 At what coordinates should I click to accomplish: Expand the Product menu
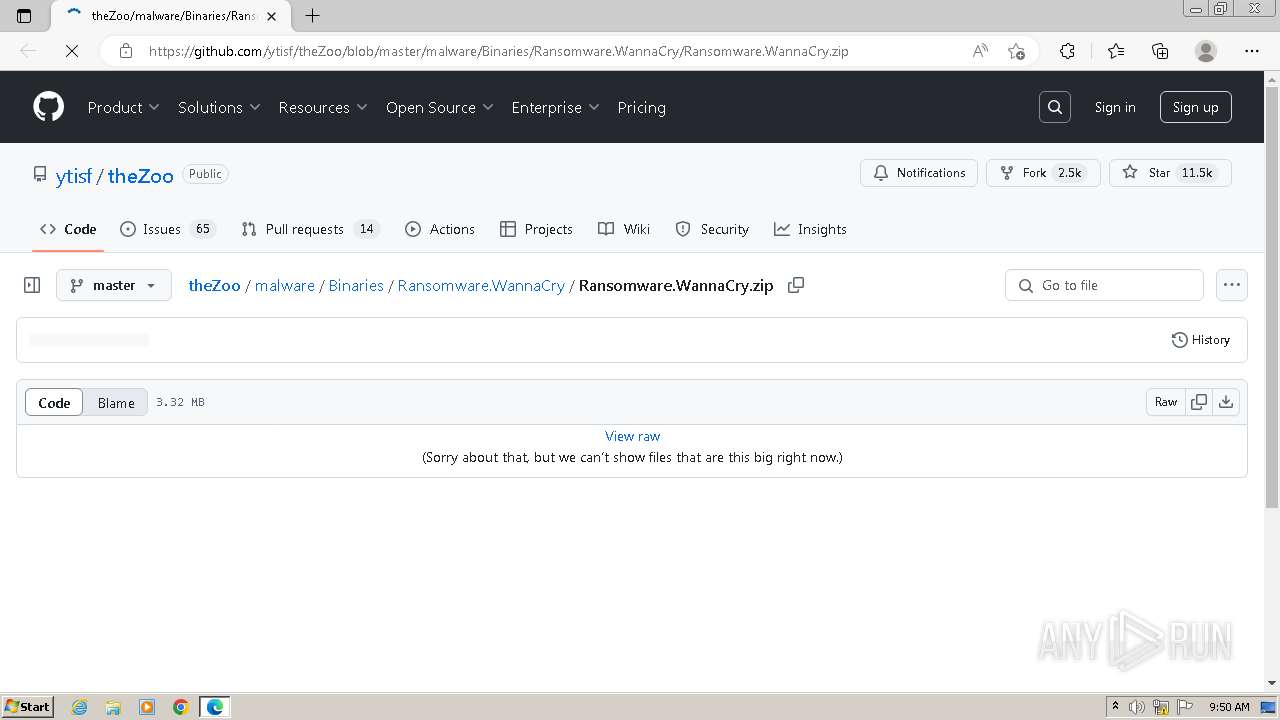[x=124, y=107]
